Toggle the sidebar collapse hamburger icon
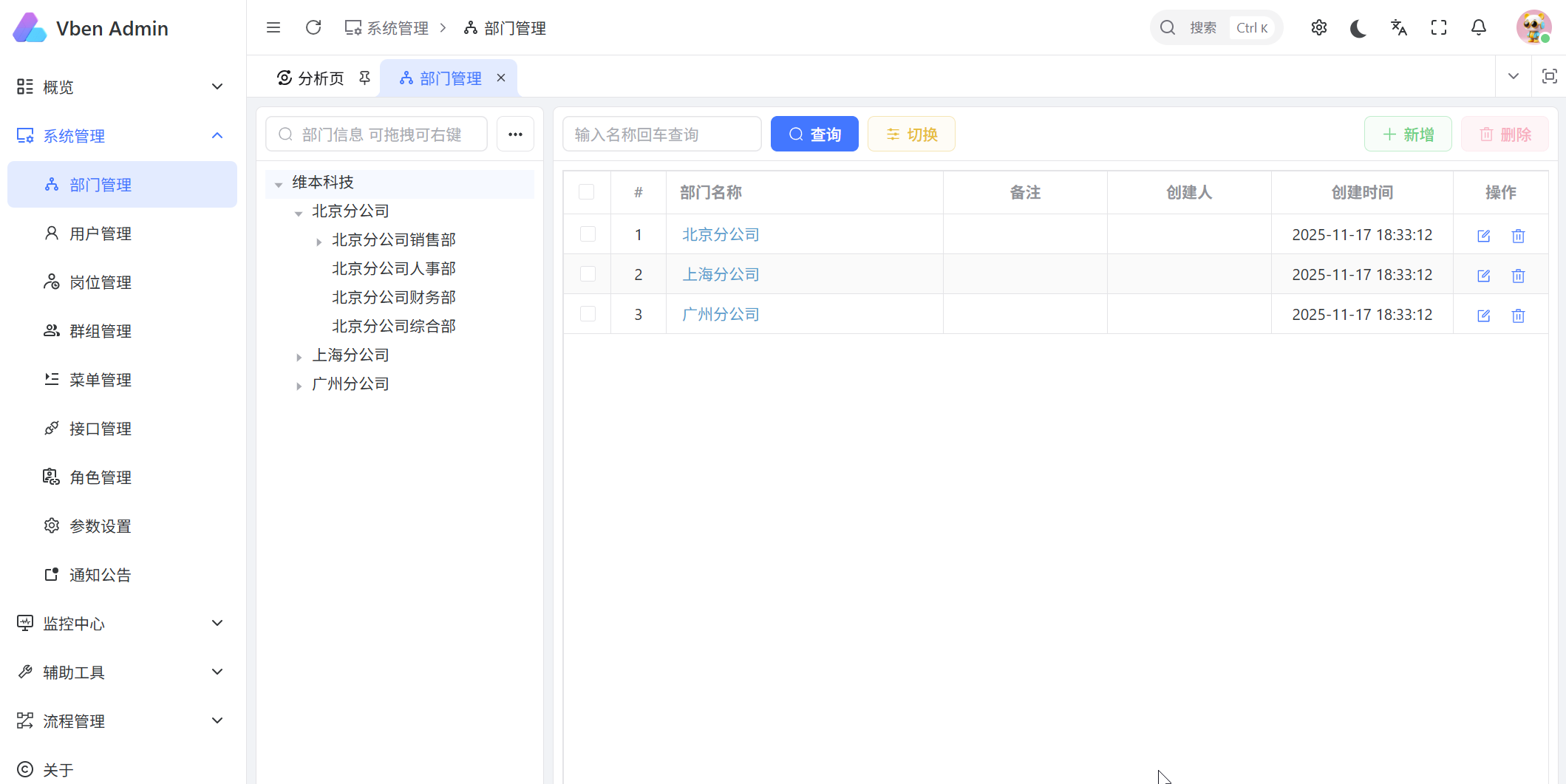 [273, 28]
